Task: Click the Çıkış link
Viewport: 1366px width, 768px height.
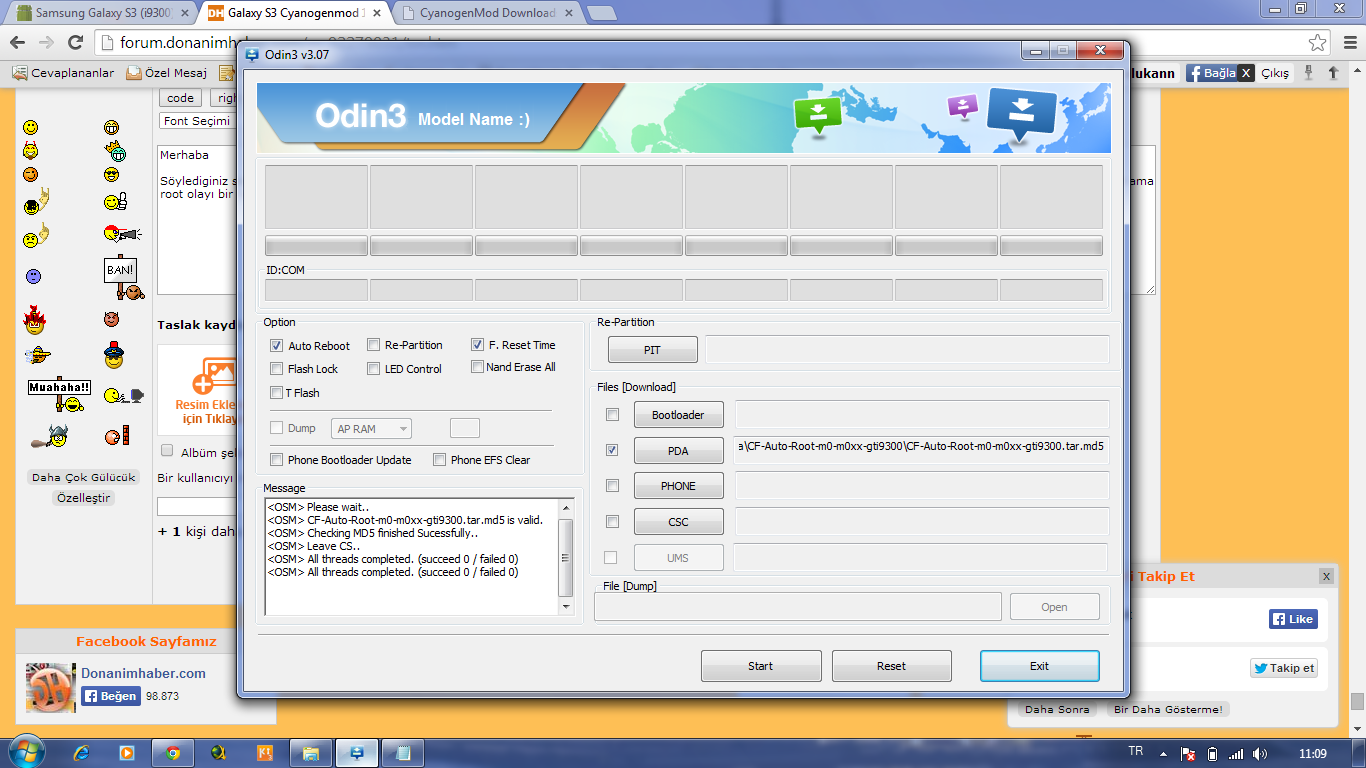Action: point(1275,73)
